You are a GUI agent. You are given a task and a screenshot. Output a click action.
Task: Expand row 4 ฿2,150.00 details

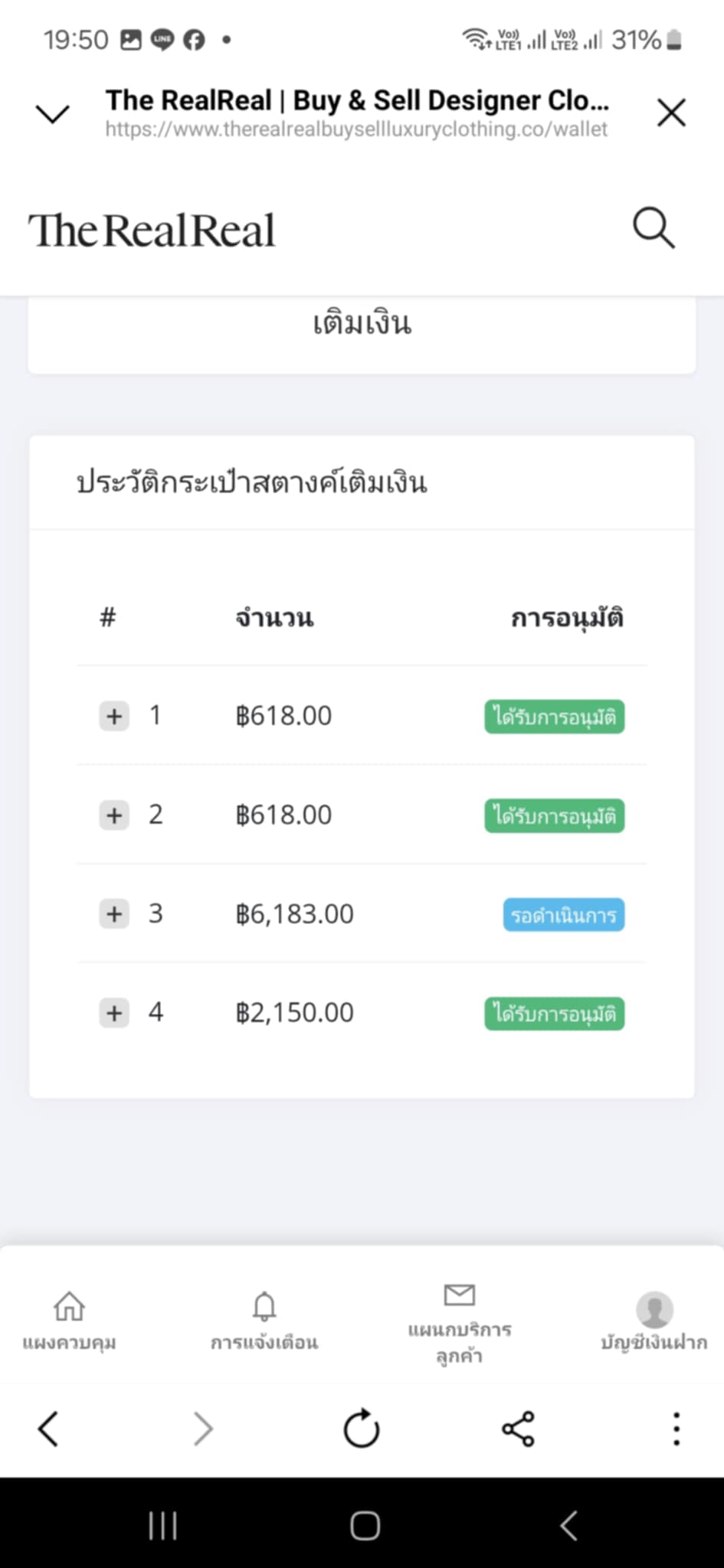click(x=114, y=1013)
